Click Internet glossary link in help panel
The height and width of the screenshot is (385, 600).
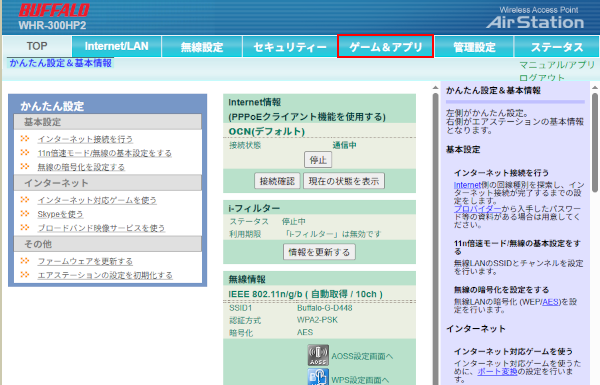(x=467, y=185)
